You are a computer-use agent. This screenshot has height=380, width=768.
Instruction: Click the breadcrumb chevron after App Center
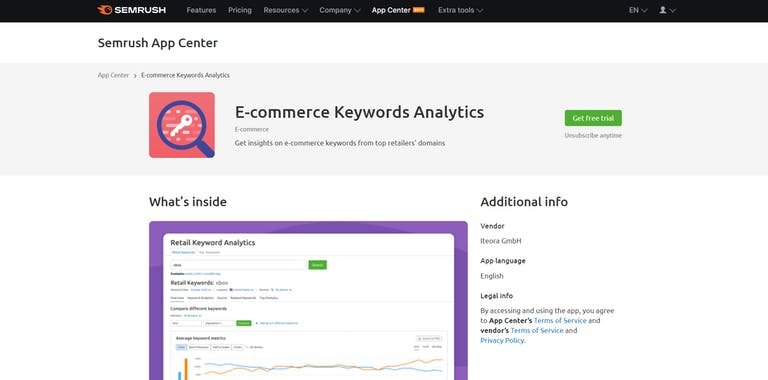click(135, 75)
